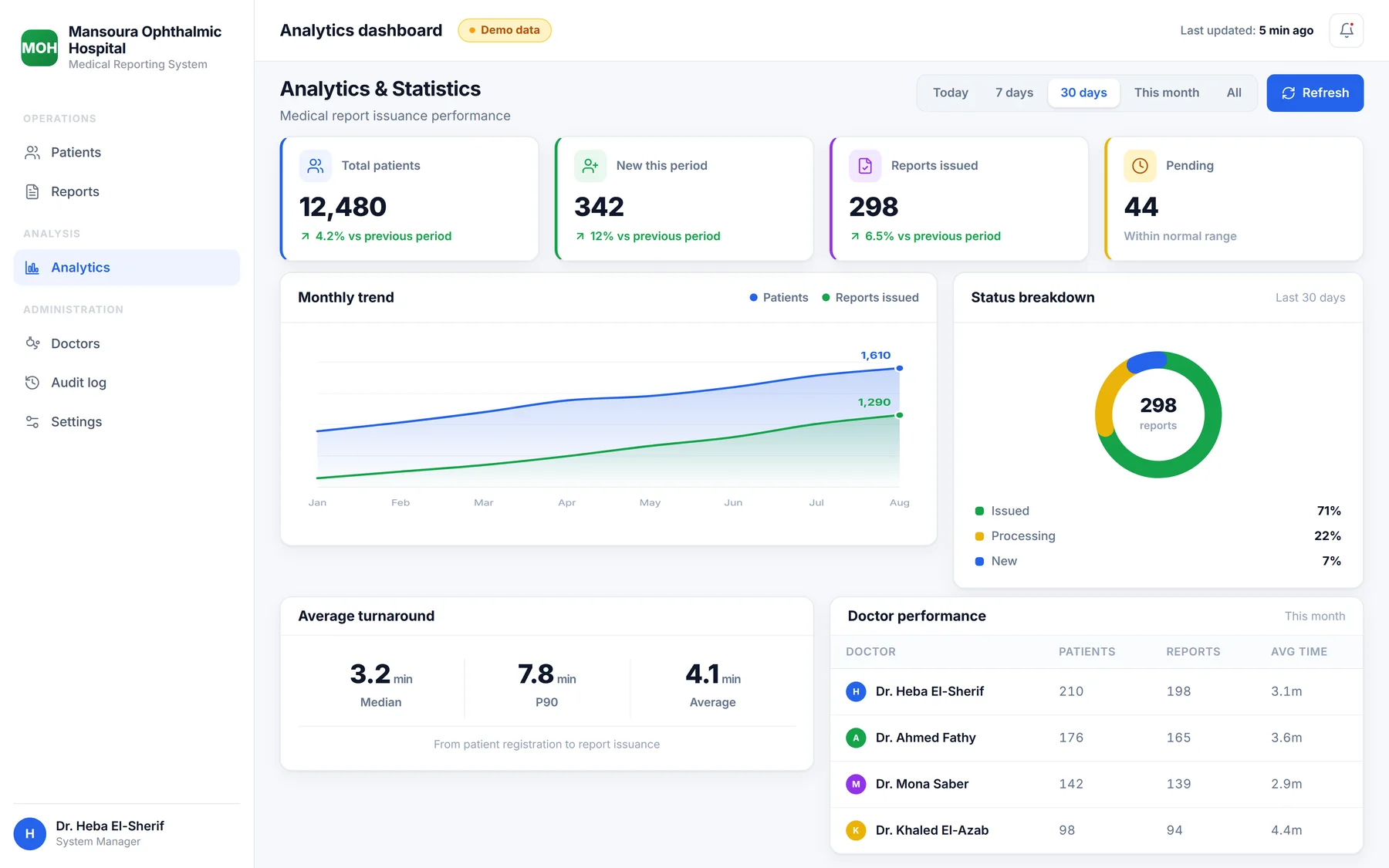Click the Doctors stethoscope icon

(x=32, y=343)
